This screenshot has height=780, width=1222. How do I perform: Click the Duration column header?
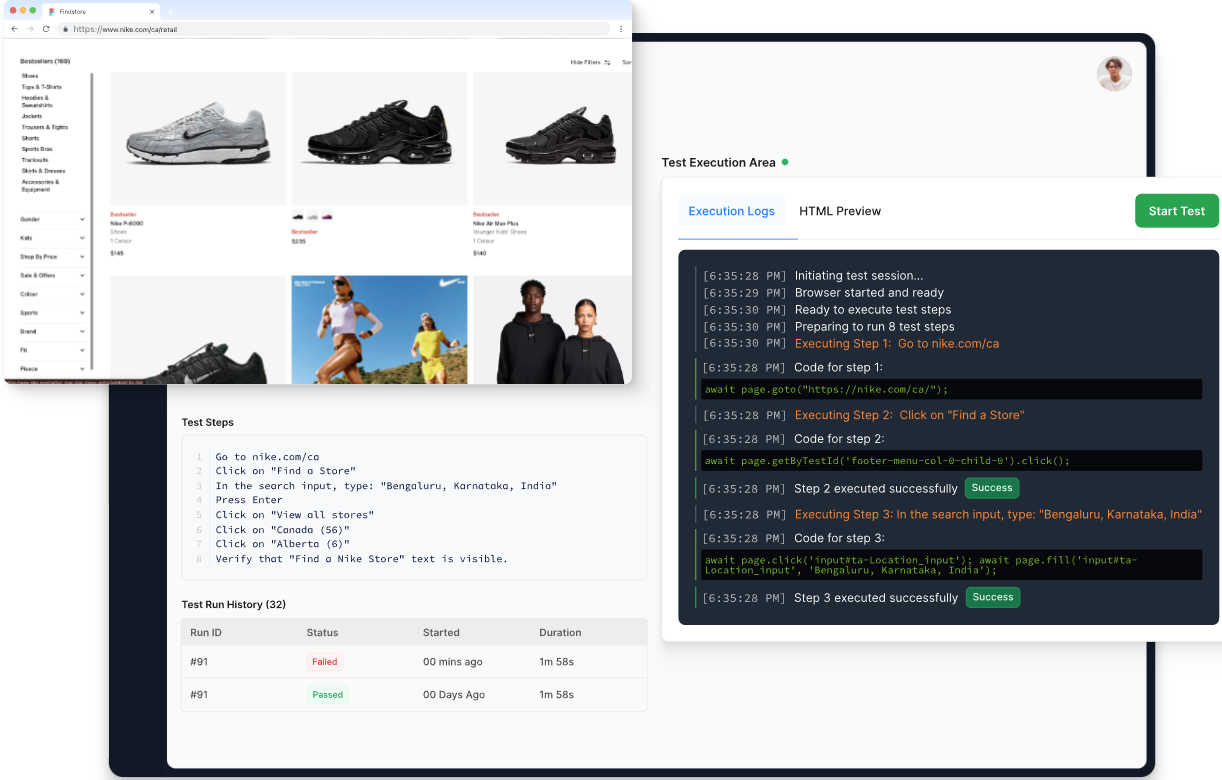coord(560,632)
